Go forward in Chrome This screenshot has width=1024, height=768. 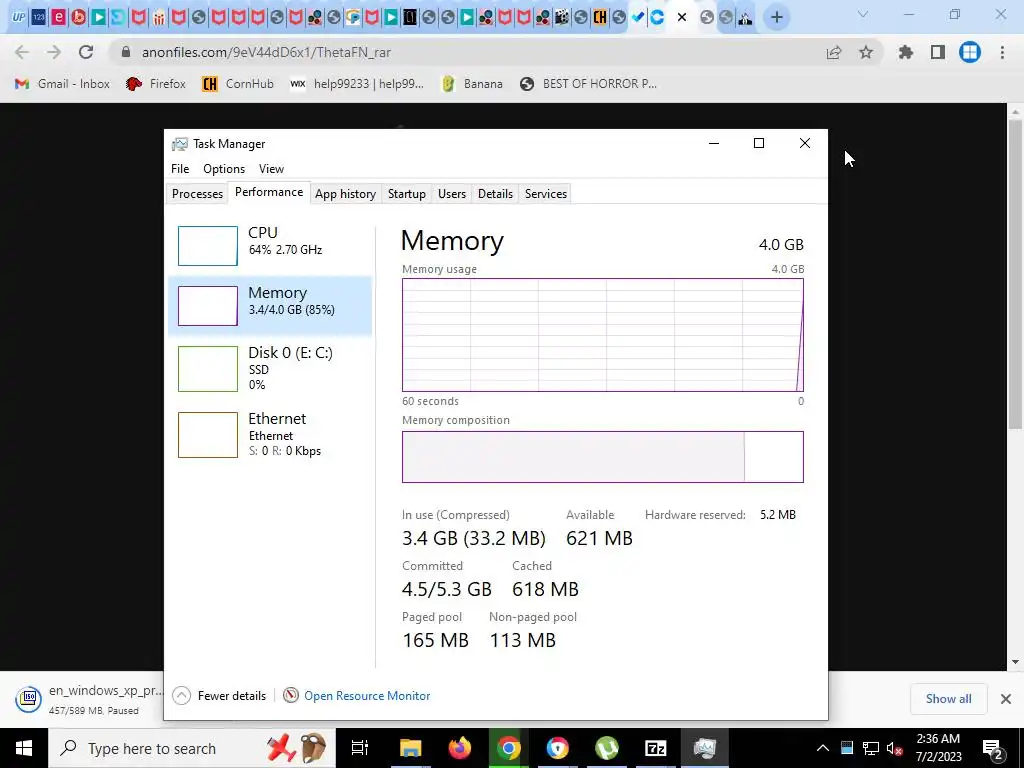[54, 52]
